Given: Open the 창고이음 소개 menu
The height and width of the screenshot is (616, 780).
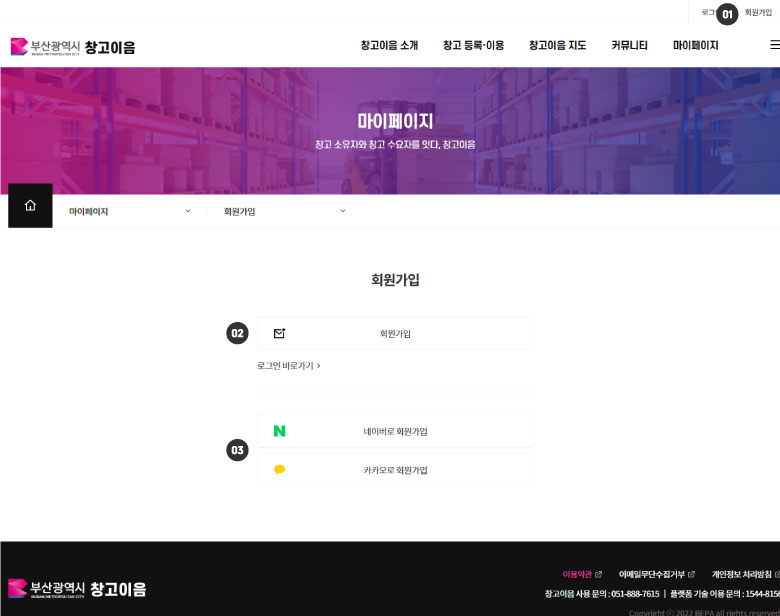Looking at the screenshot, I should (389, 45).
